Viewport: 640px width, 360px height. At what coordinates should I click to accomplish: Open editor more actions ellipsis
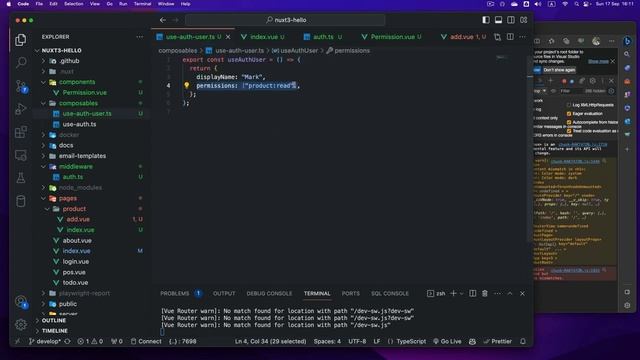point(522,37)
